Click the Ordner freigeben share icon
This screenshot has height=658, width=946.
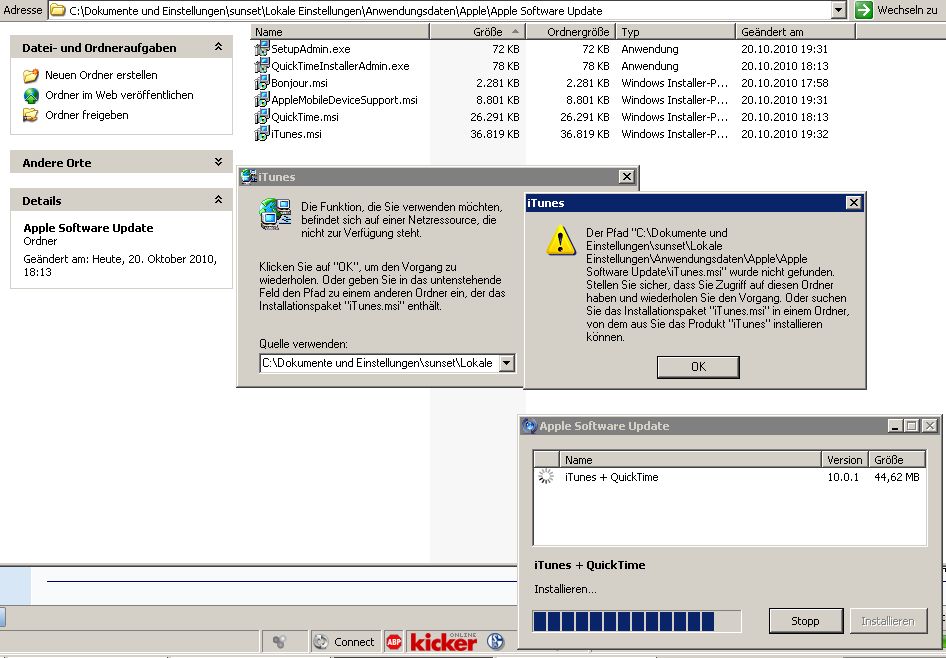coord(31,115)
